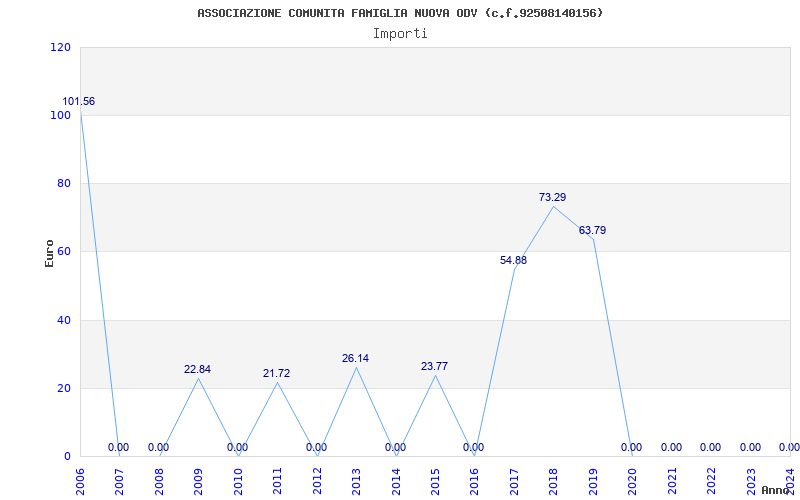Image resolution: width=800 pixels, height=500 pixels.
Task: Select the 80 y-axis tick label
Action: 63,183
